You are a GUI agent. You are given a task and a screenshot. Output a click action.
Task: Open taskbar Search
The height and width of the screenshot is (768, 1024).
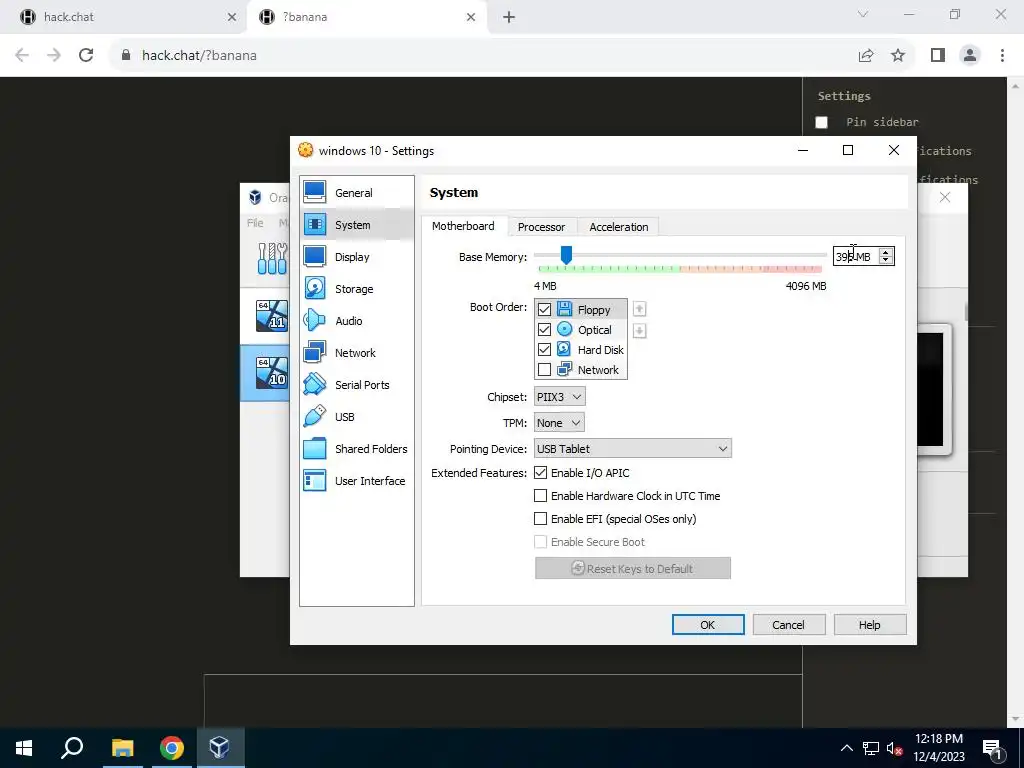72,748
